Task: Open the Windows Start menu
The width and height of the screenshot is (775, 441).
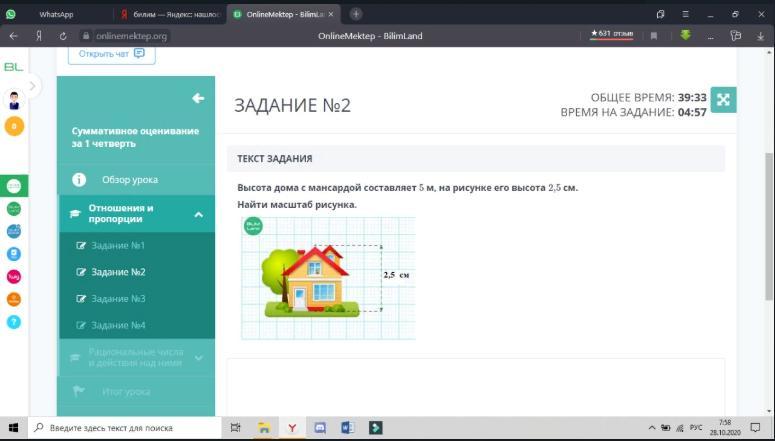Action: click(13, 428)
